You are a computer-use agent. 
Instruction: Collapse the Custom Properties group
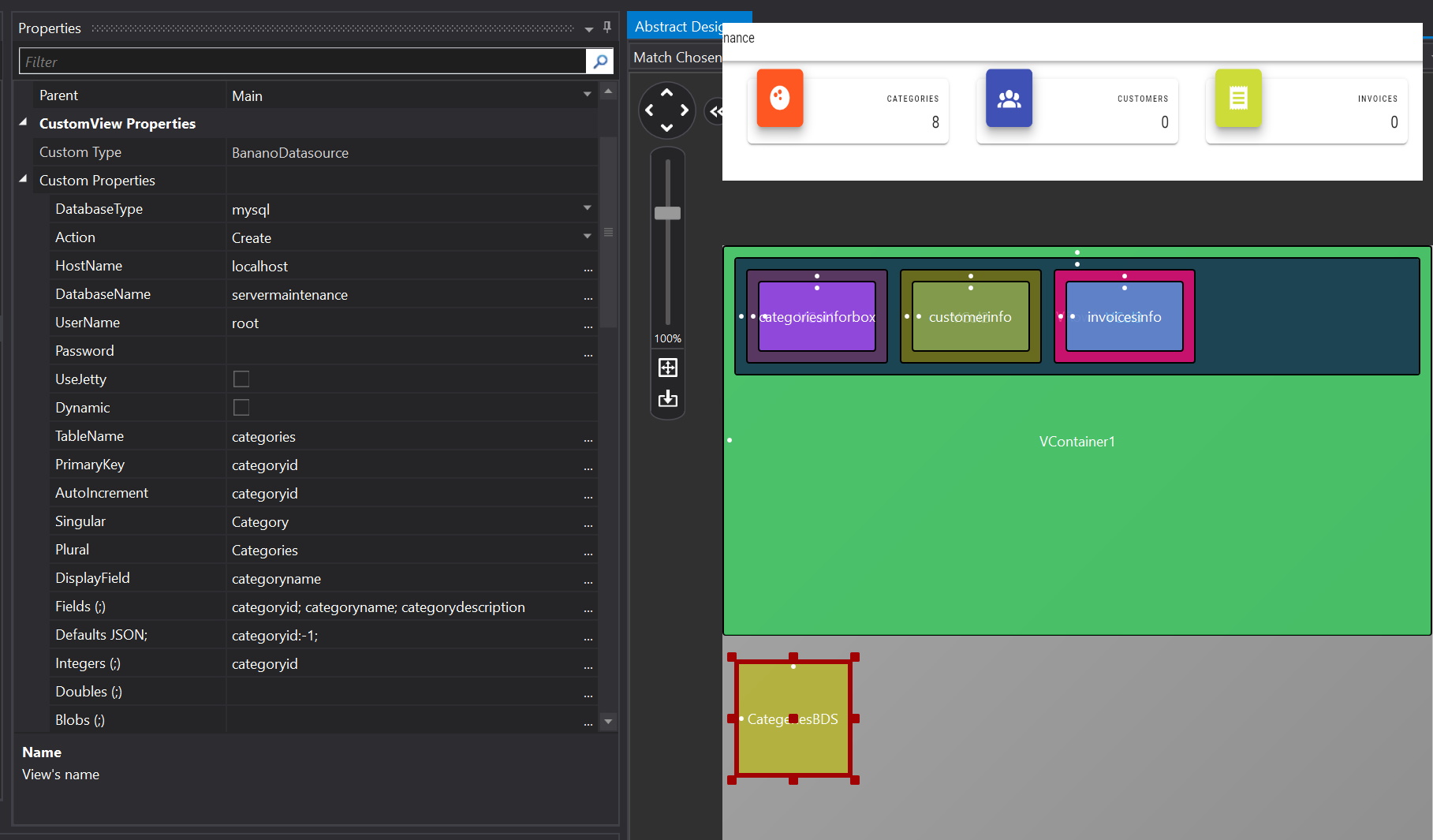click(x=24, y=180)
